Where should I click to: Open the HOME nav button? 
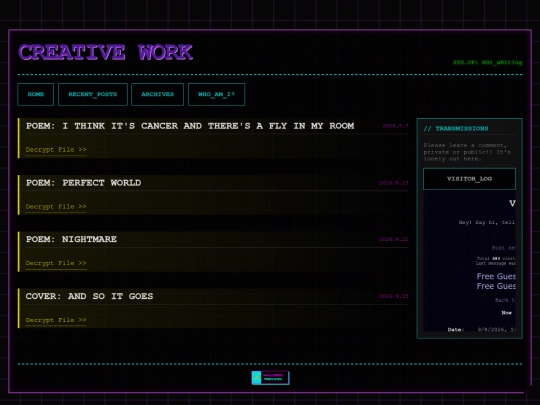(x=35, y=94)
